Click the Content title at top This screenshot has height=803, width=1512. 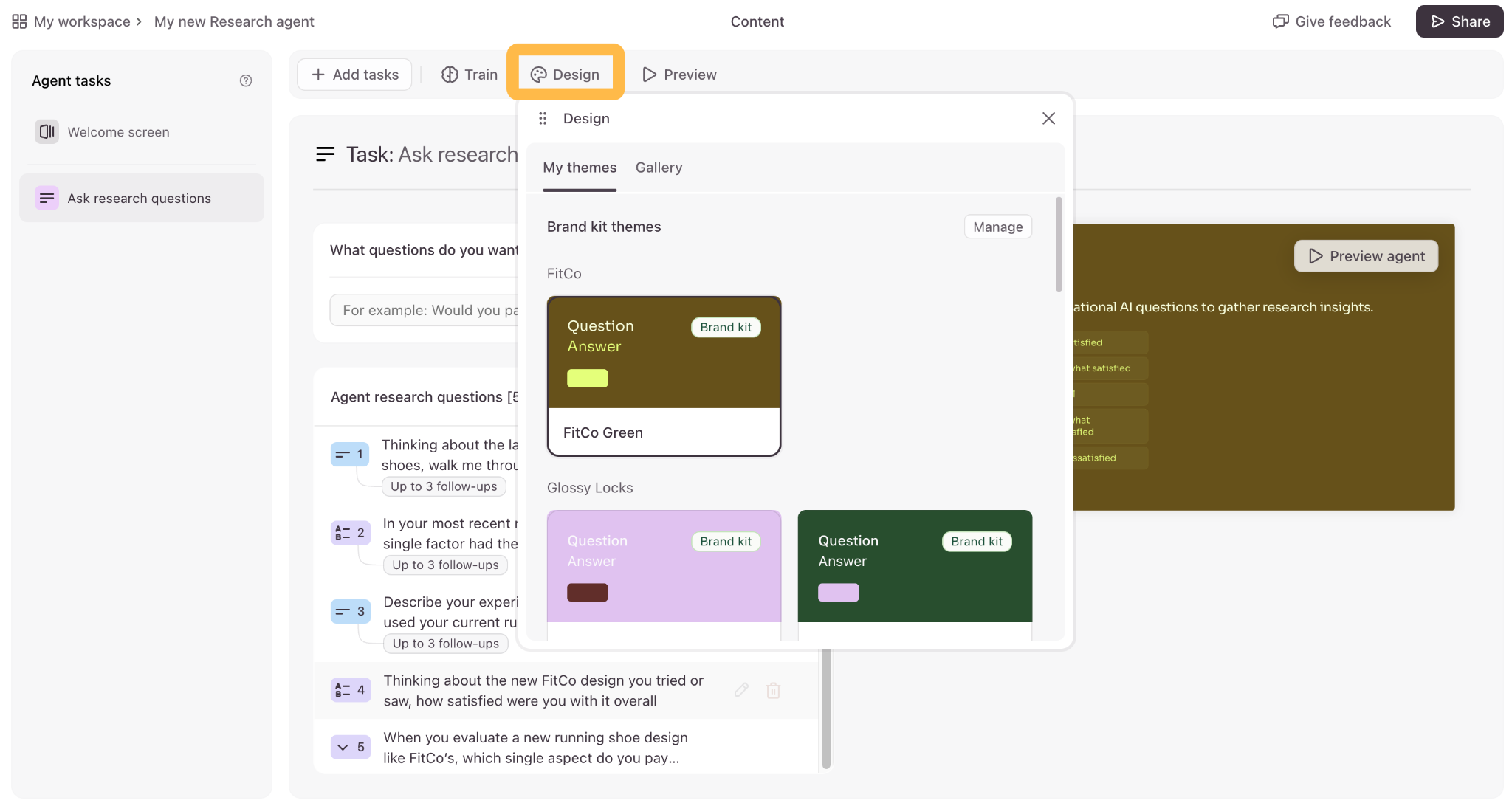click(757, 21)
